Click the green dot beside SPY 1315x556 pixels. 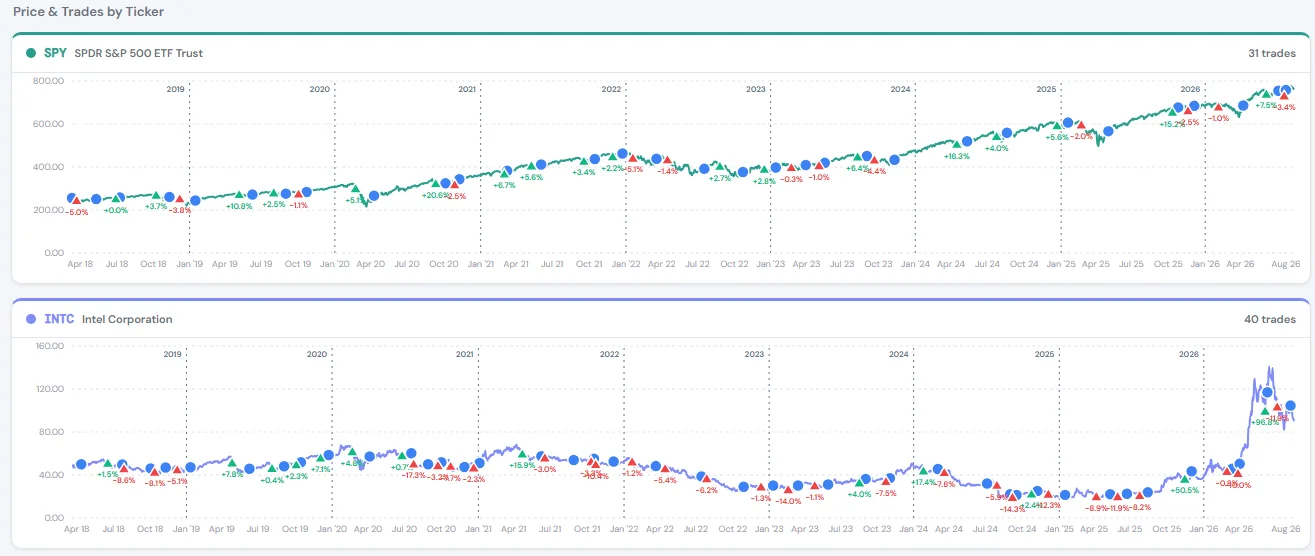tap(31, 53)
